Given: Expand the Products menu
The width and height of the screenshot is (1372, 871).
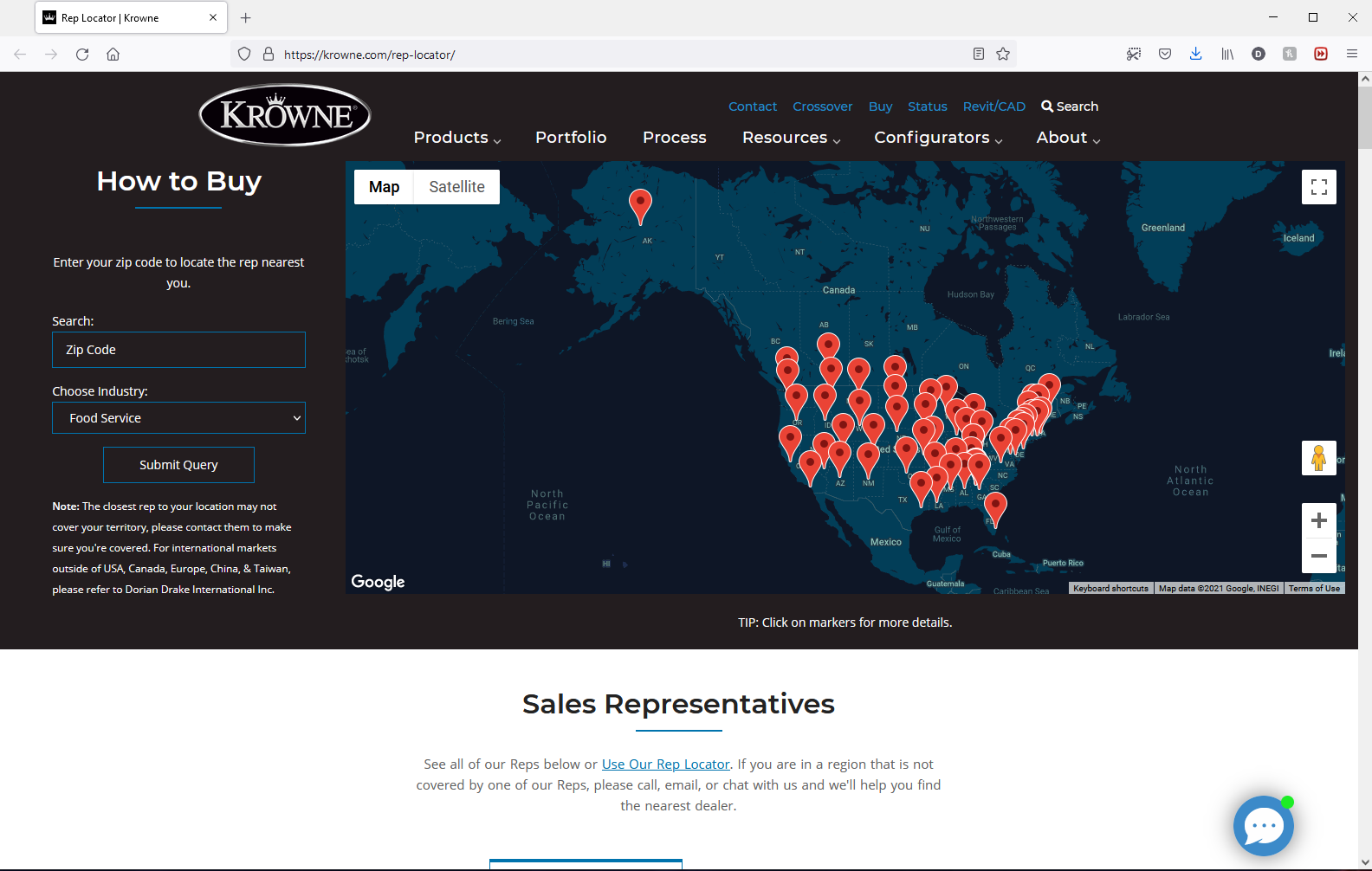Looking at the screenshot, I should (x=457, y=138).
